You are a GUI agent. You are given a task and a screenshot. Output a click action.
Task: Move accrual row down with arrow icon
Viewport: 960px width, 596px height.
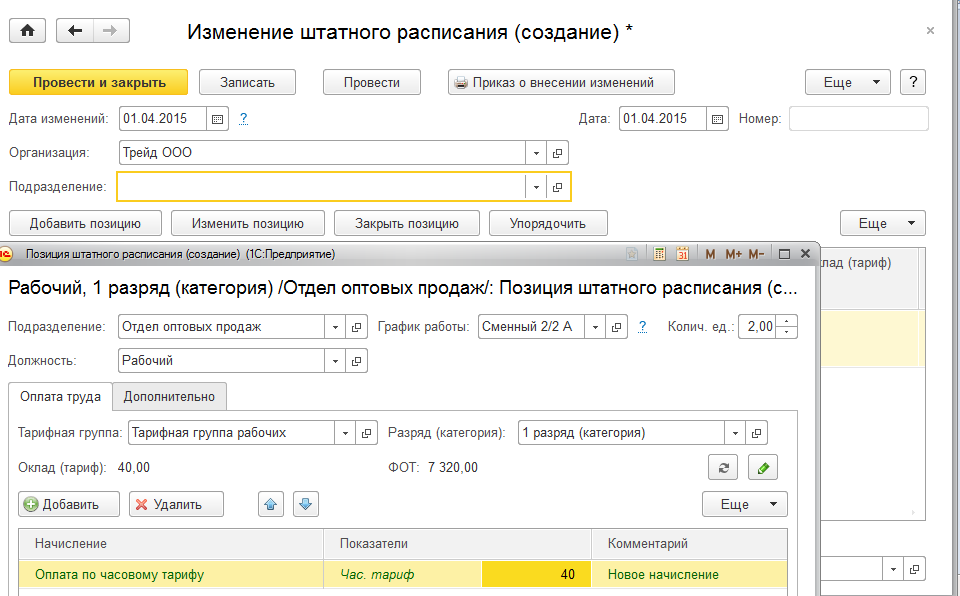306,505
